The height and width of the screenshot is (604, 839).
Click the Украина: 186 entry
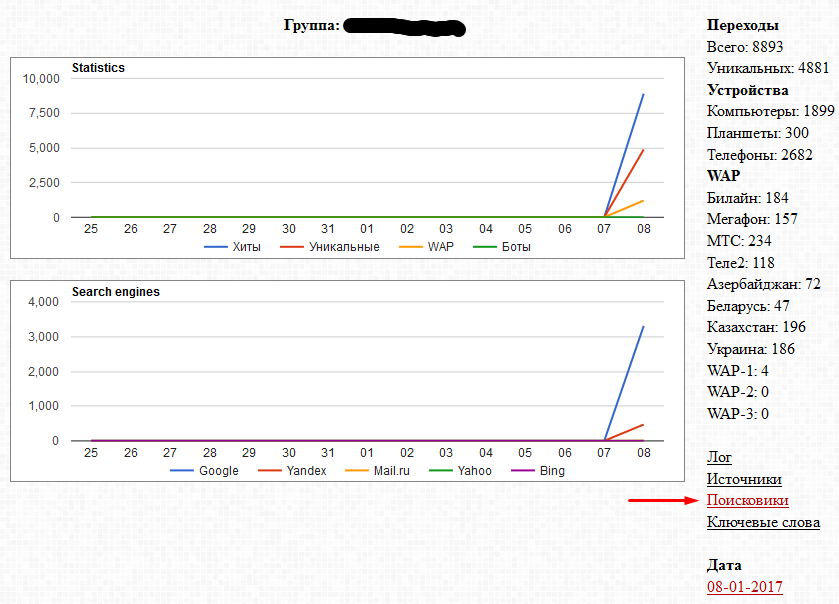tap(751, 349)
